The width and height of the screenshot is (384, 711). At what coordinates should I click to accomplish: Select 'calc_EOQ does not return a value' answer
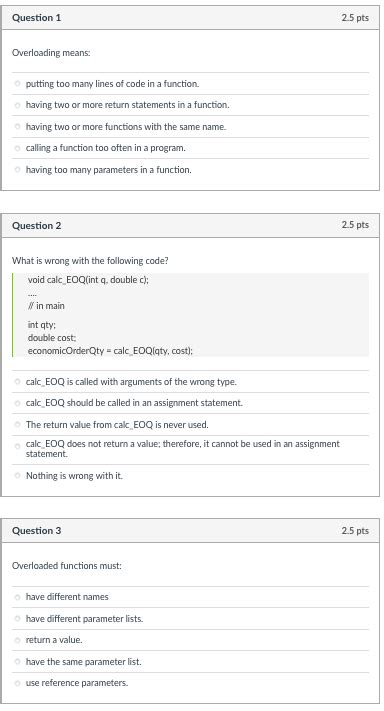tap(17, 446)
